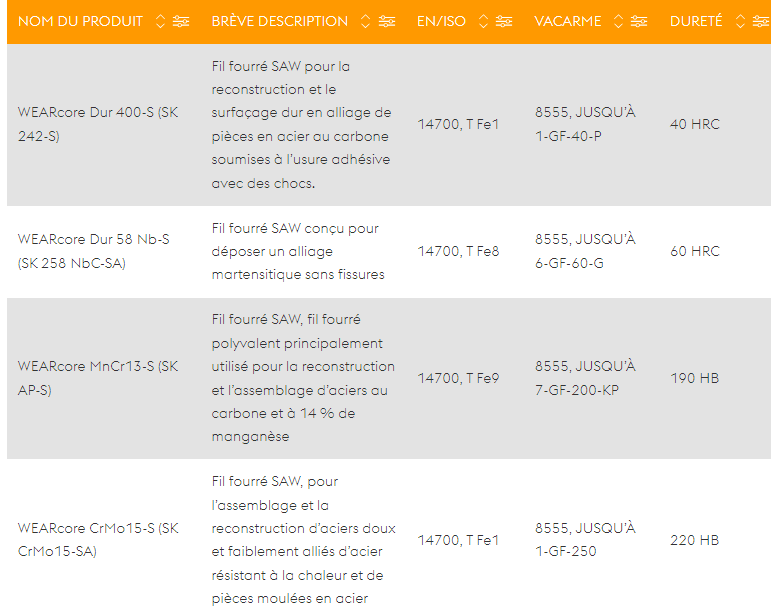This screenshot has height=615, width=771.
Task: Select the 220 HB hardness cell
Action: click(x=694, y=540)
